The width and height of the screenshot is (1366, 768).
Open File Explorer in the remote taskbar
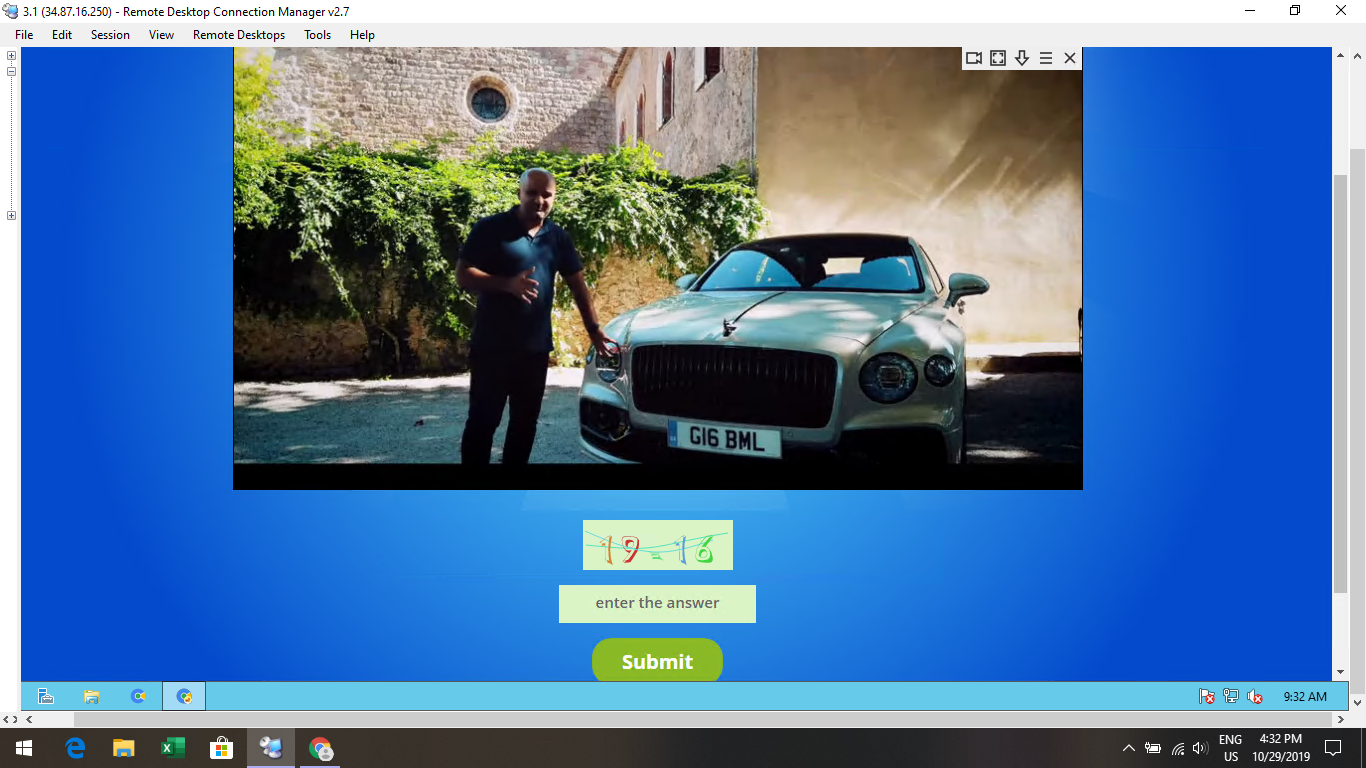click(x=92, y=696)
